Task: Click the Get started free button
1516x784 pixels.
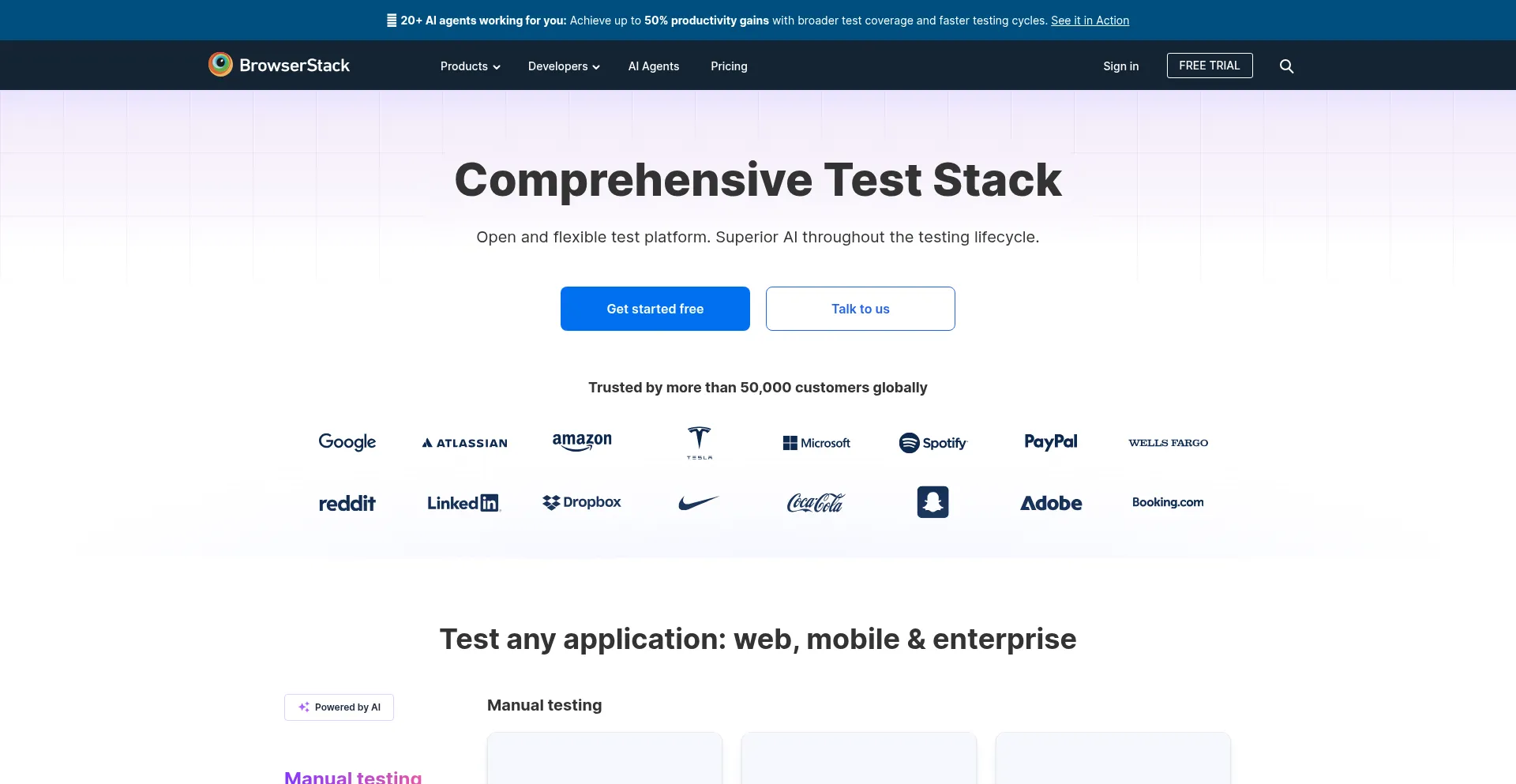Action: [x=655, y=309]
